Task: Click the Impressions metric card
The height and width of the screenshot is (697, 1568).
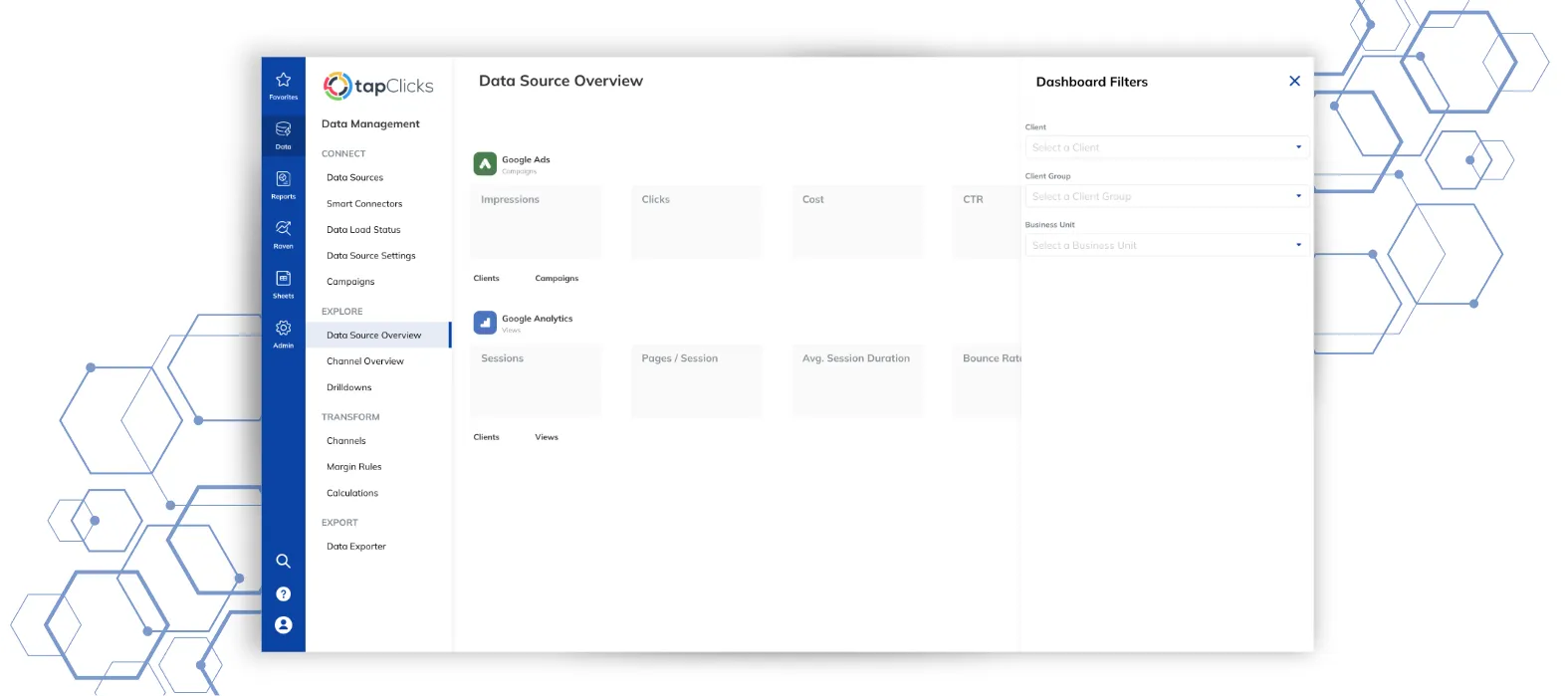Action: (x=536, y=221)
